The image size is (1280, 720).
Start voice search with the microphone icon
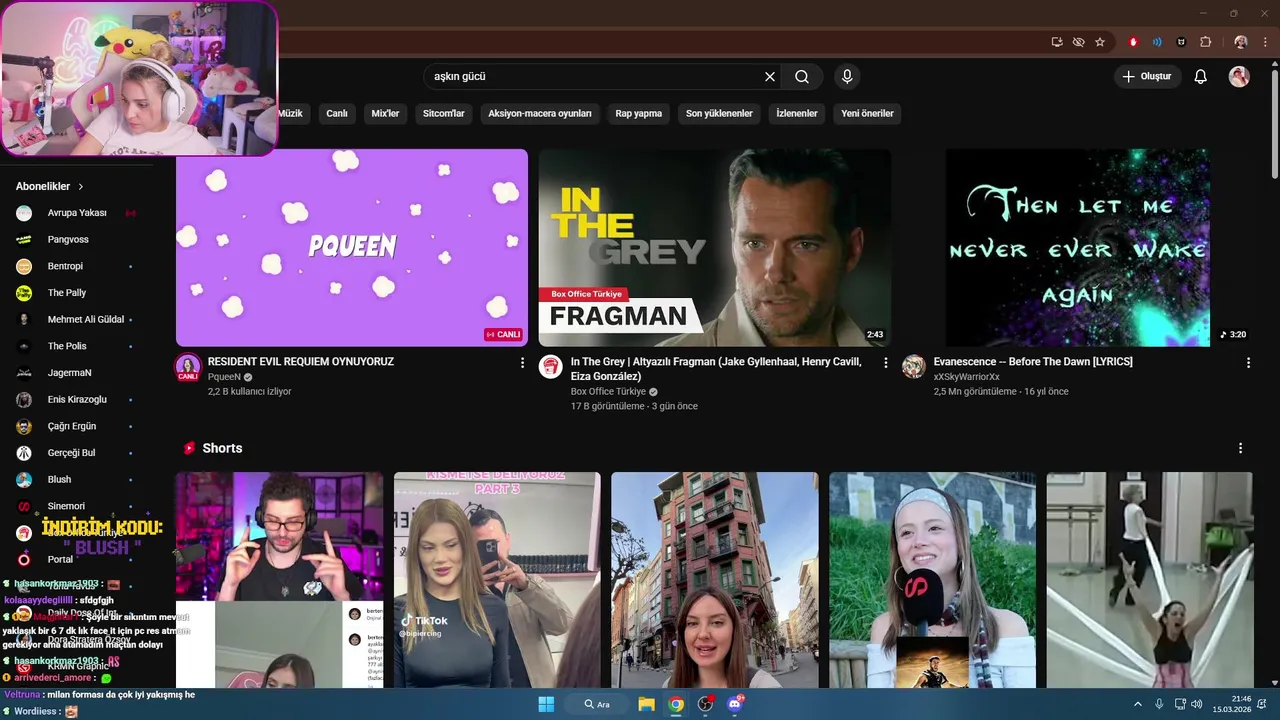(847, 77)
